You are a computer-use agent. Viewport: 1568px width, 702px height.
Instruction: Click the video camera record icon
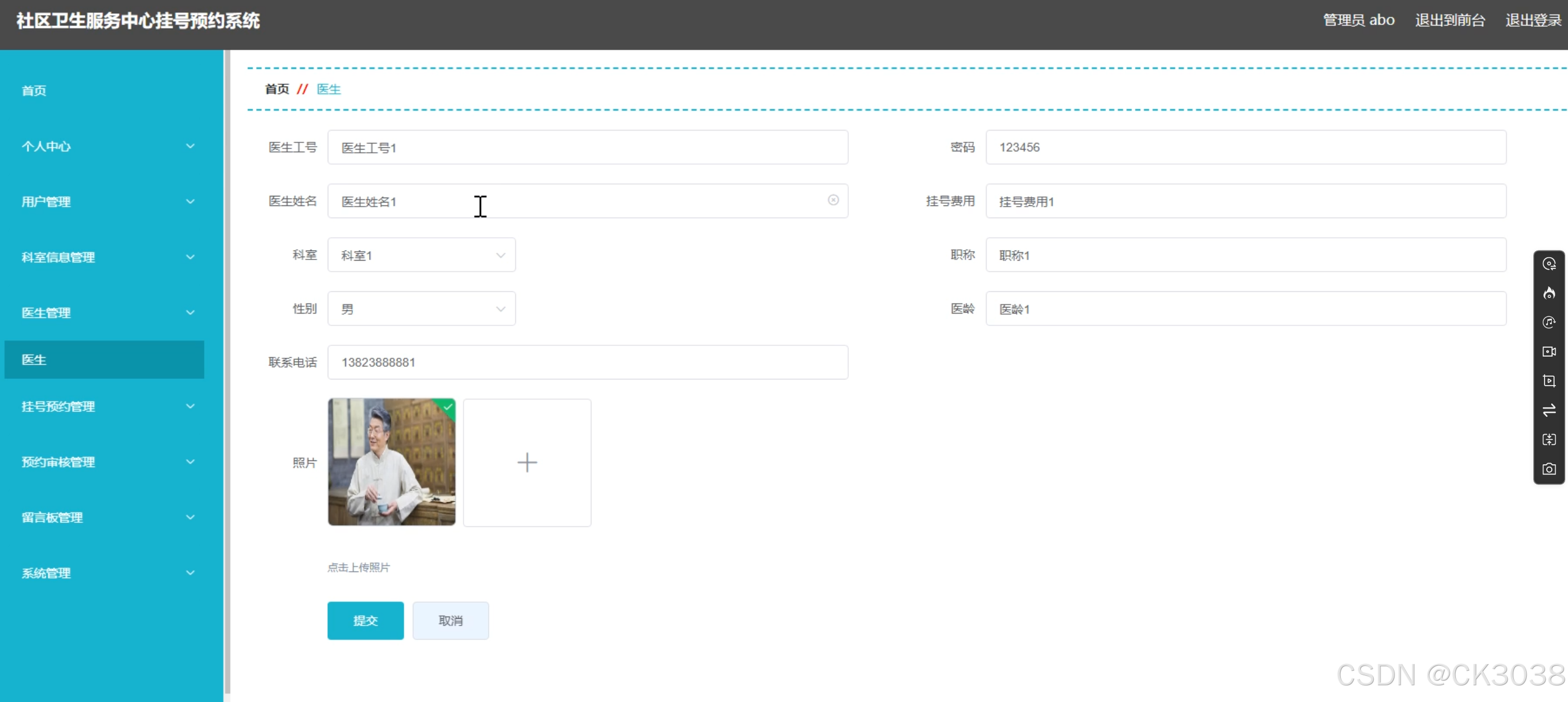coord(1548,352)
